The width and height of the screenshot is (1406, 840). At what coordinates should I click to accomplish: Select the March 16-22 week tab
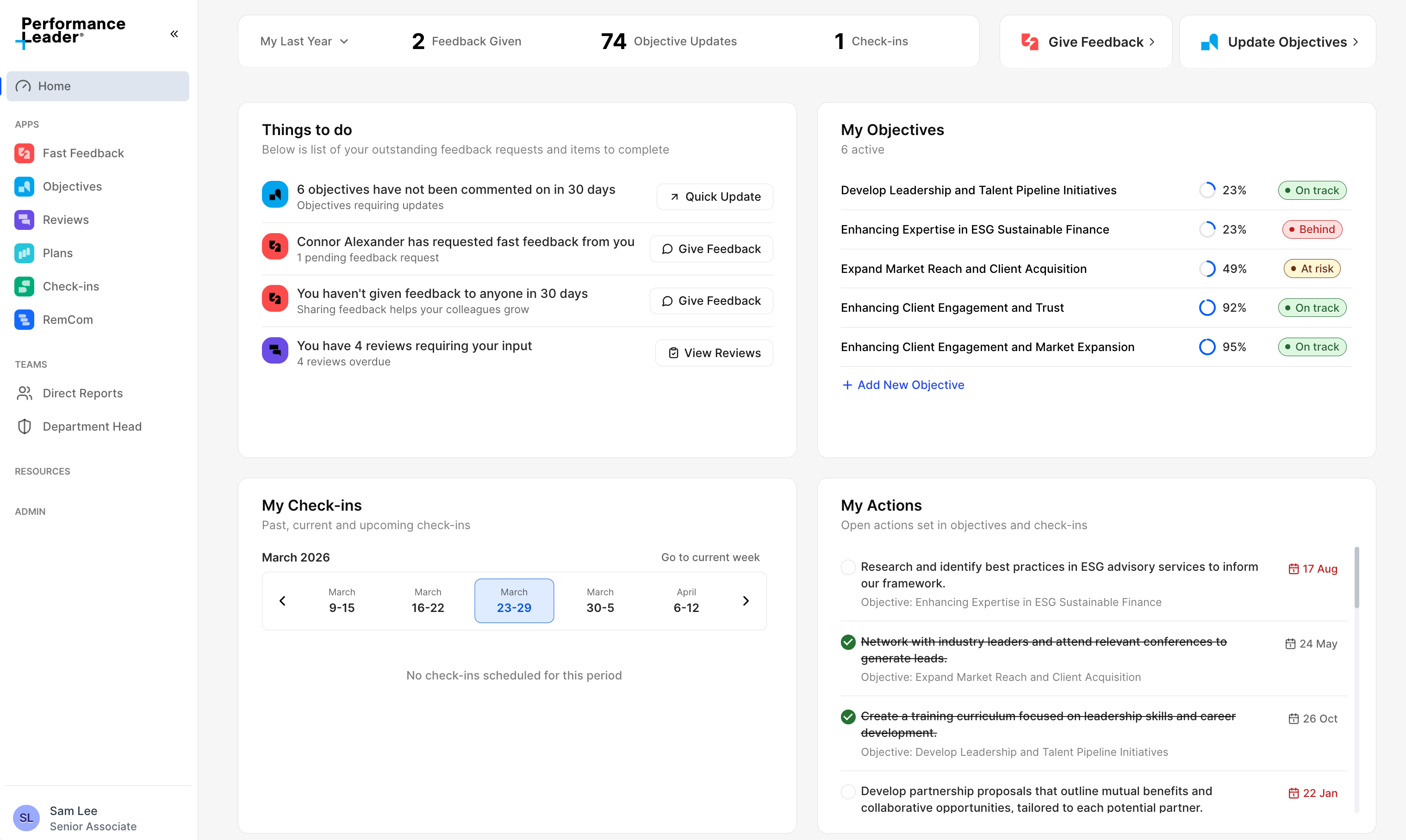428,600
